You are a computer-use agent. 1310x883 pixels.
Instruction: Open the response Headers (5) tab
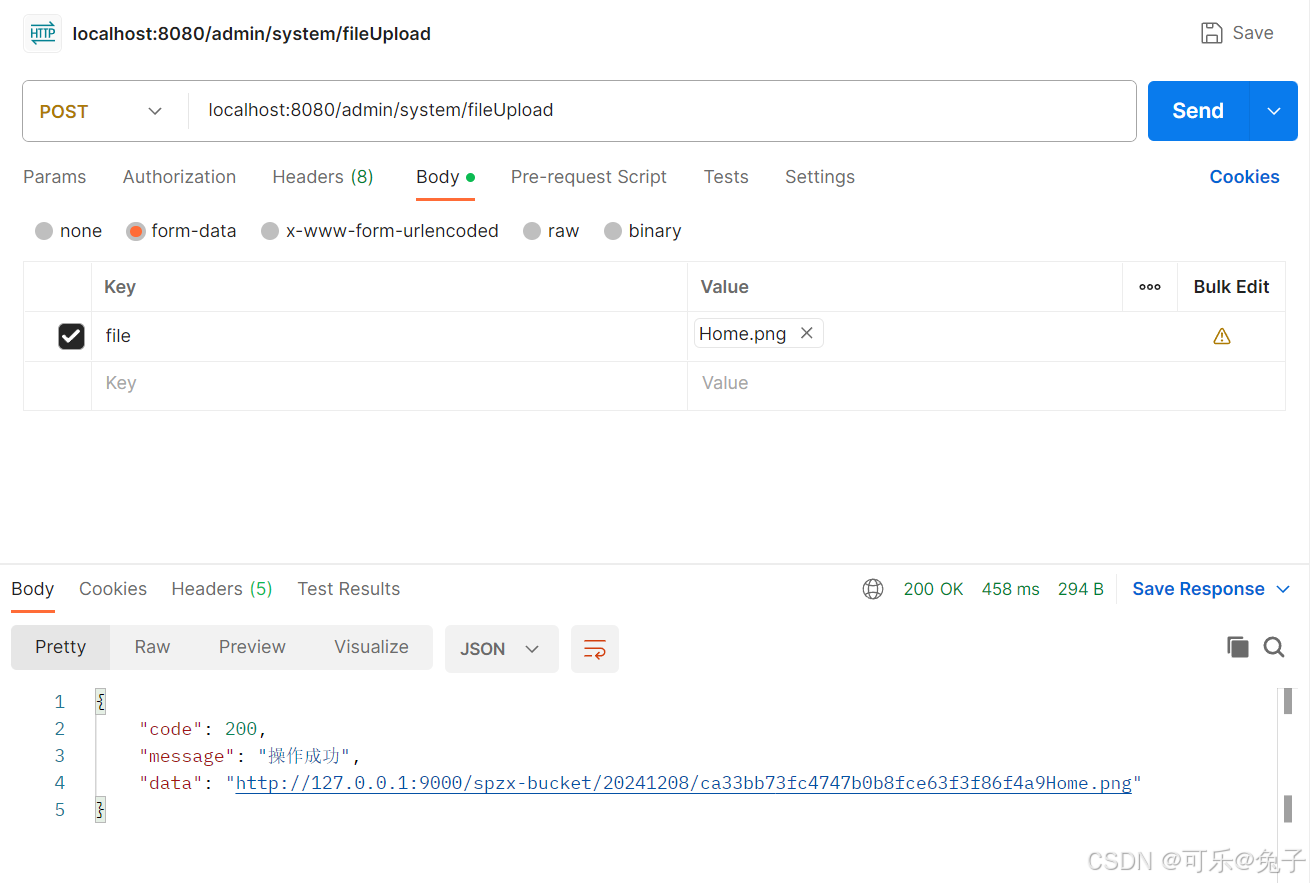[221, 589]
